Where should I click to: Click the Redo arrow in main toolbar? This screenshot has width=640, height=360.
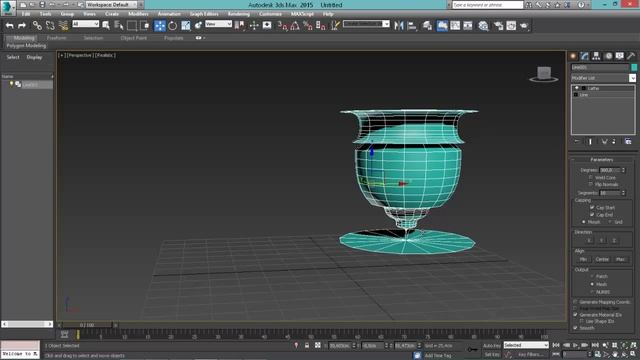coord(22,26)
